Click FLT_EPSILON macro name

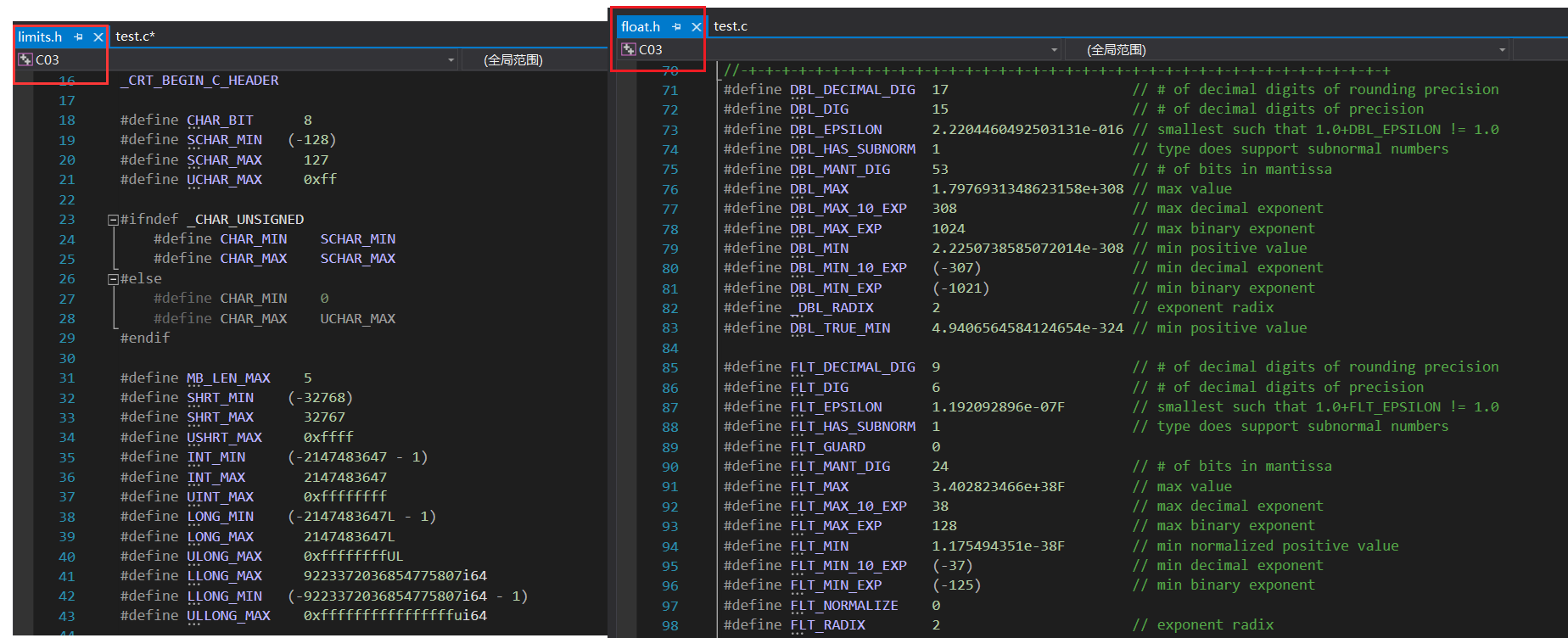click(x=836, y=407)
